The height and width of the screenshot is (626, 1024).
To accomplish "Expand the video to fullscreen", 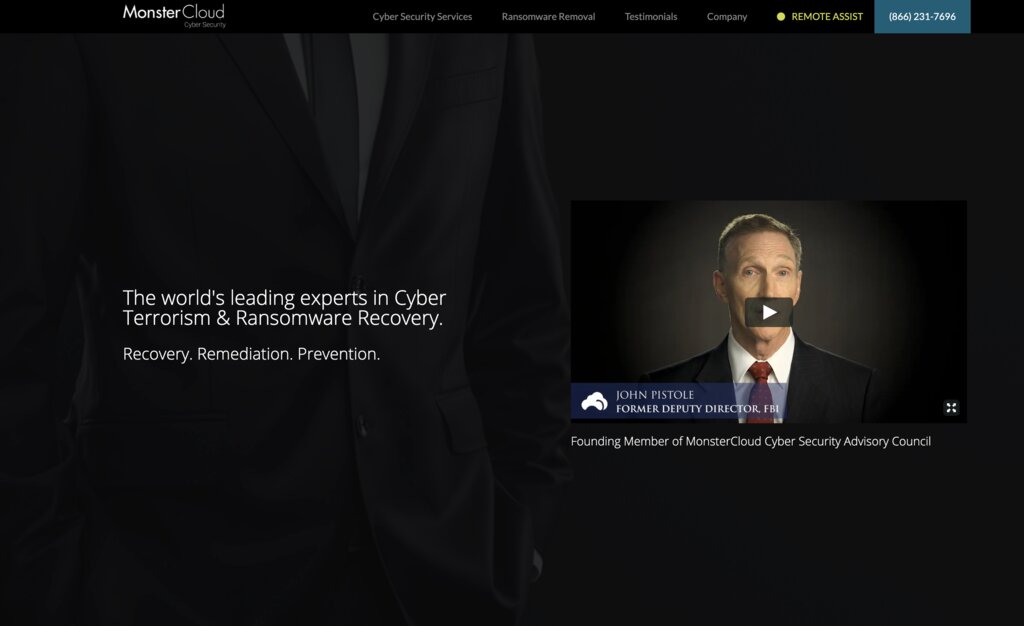I will tap(951, 407).
